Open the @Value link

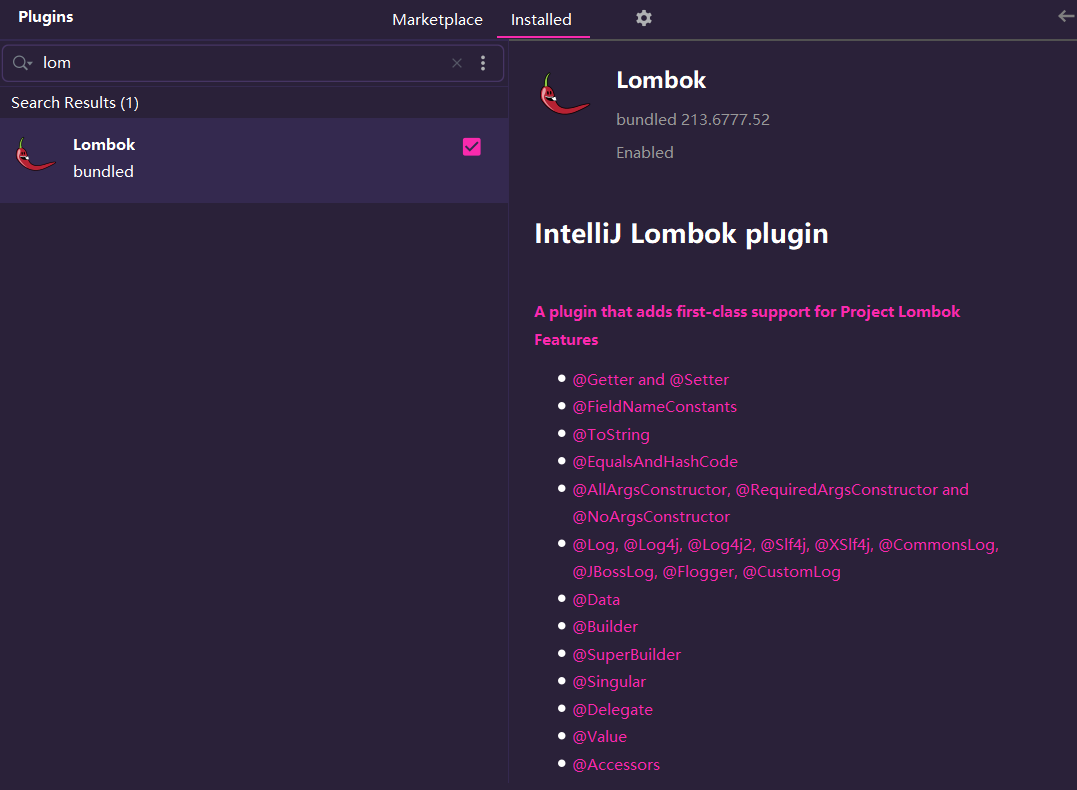tap(600, 737)
